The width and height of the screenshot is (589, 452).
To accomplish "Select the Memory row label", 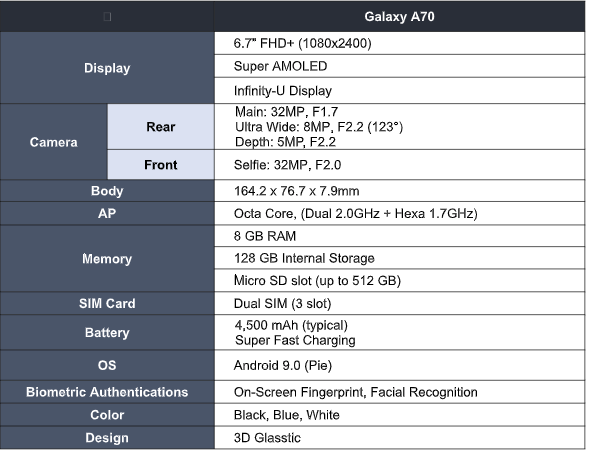I will [x=107, y=259].
